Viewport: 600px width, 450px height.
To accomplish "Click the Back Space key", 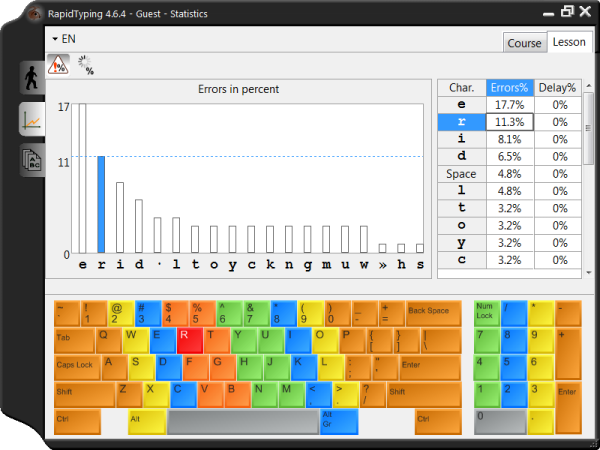I will 434,313.
